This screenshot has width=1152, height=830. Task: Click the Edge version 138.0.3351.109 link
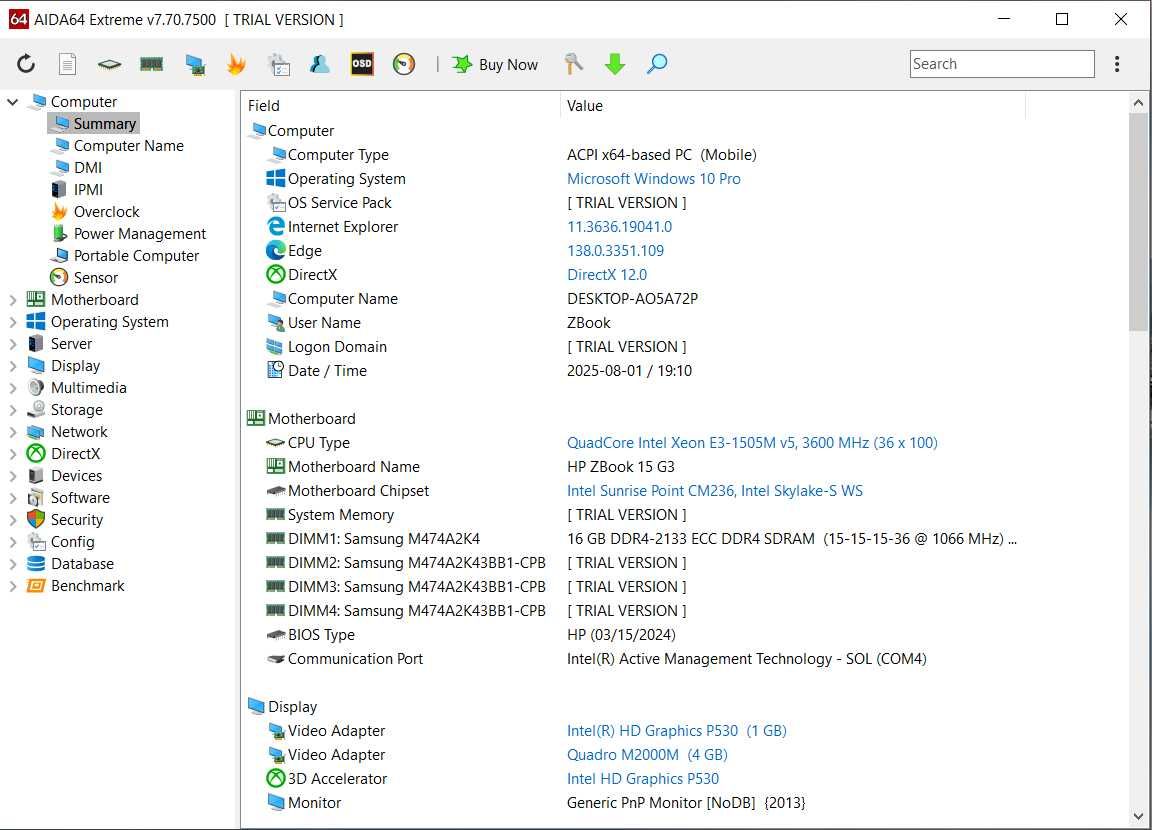coord(615,250)
